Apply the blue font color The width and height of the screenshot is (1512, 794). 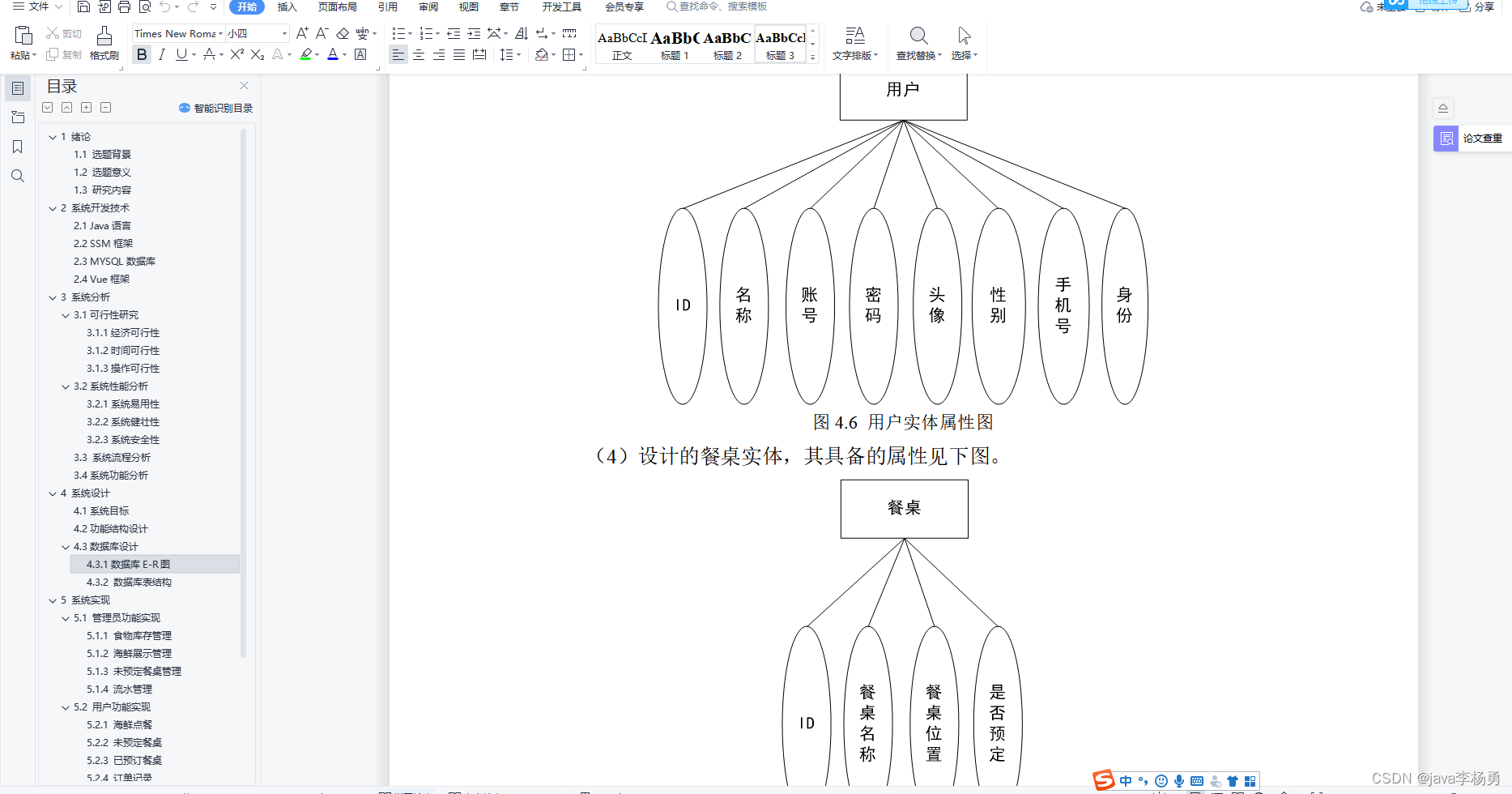pyautogui.click(x=333, y=54)
